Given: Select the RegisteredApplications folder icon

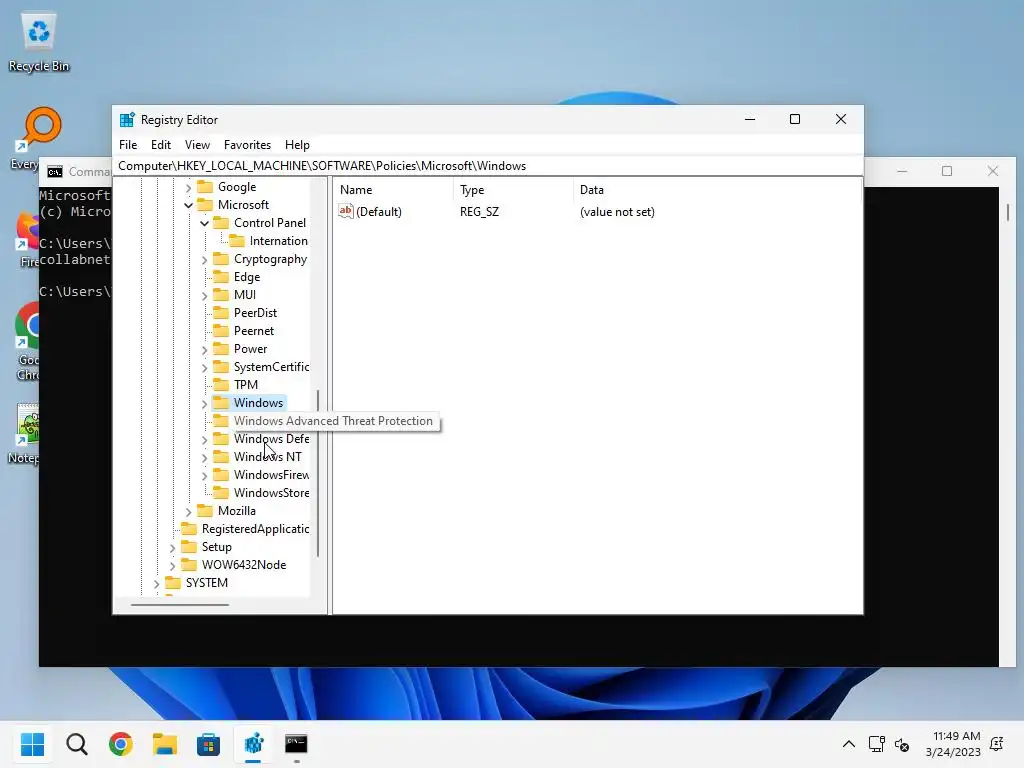Looking at the screenshot, I should coord(189,528).
